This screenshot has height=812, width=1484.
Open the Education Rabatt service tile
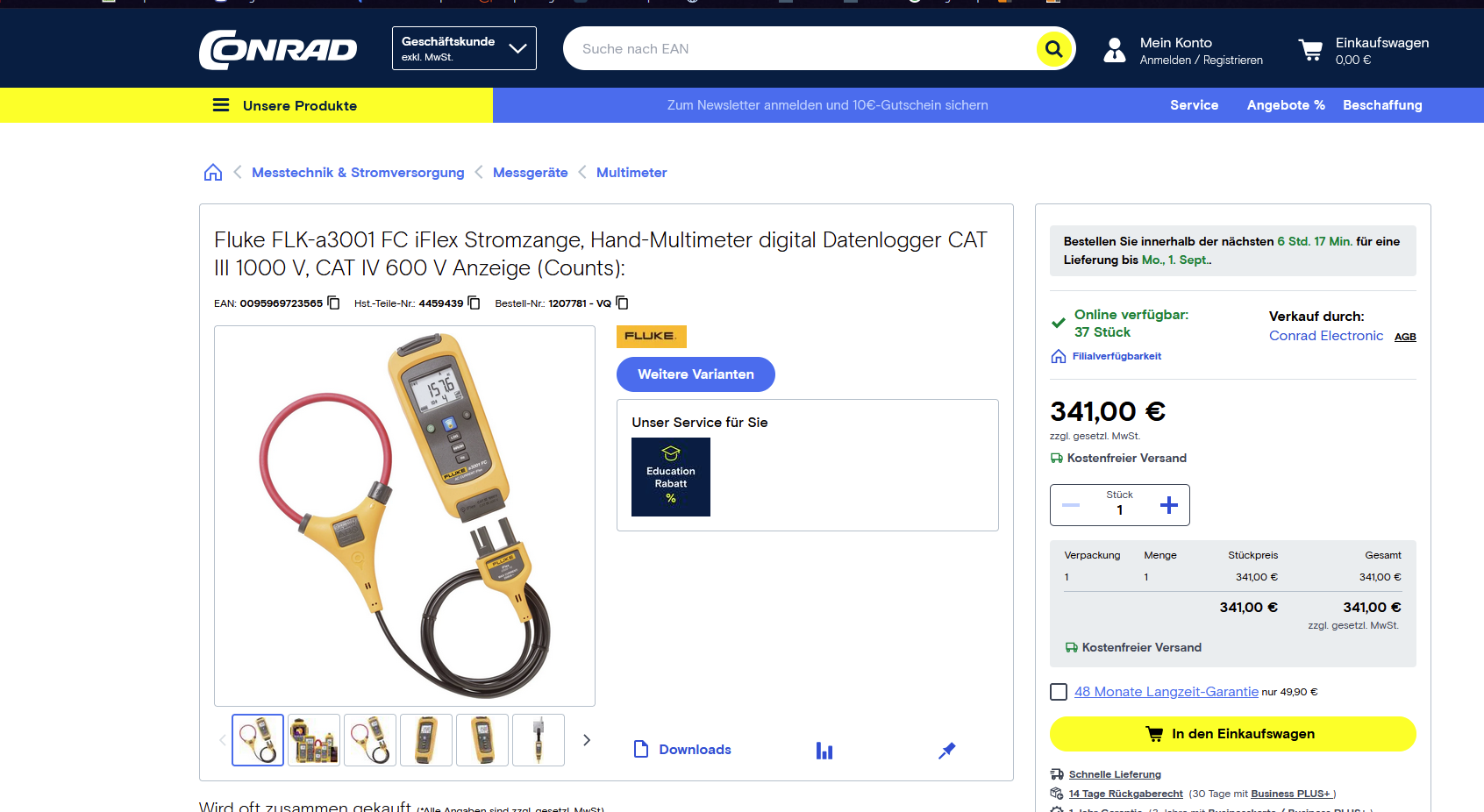(671, 477)
